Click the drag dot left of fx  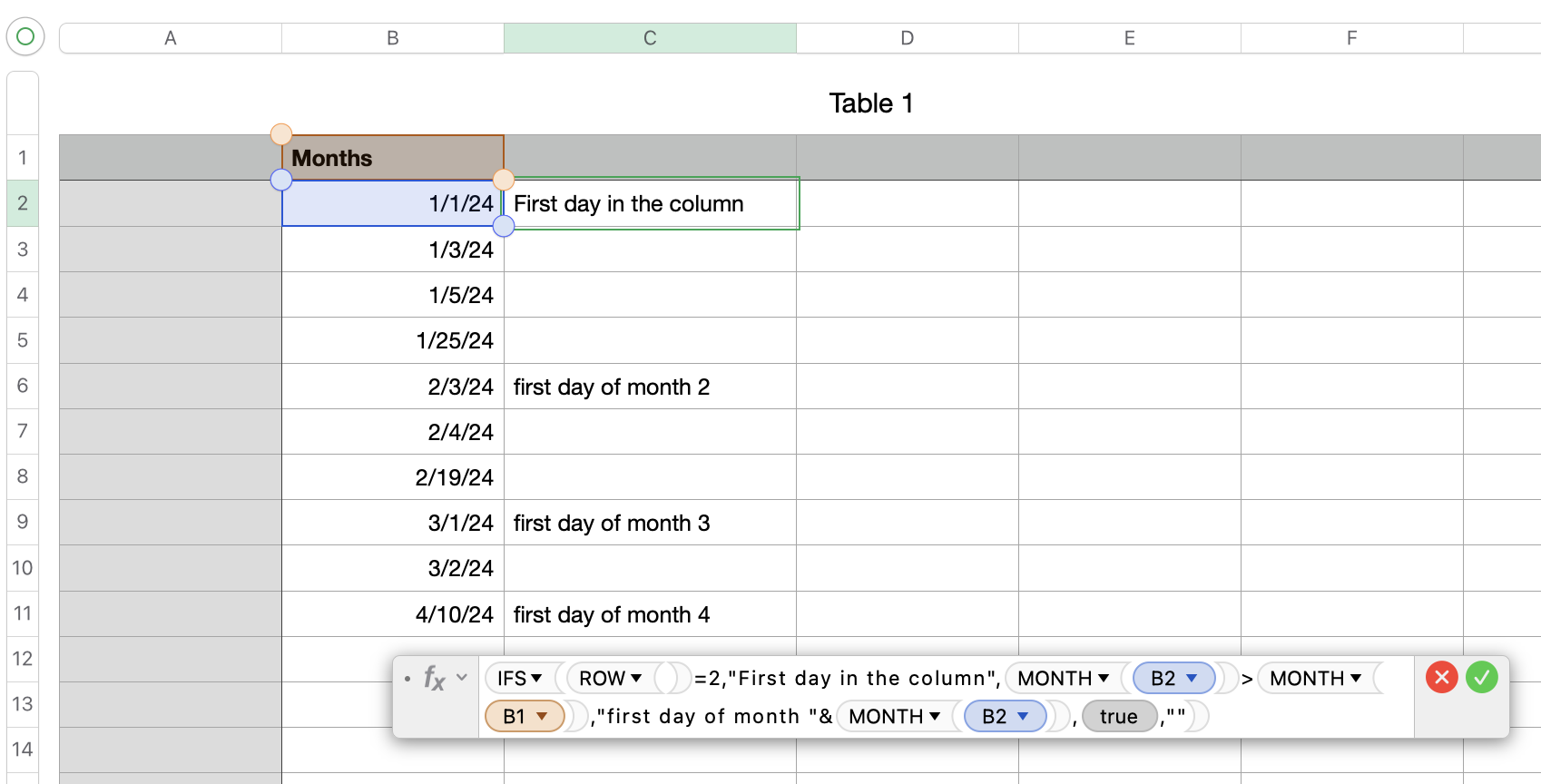407,678
